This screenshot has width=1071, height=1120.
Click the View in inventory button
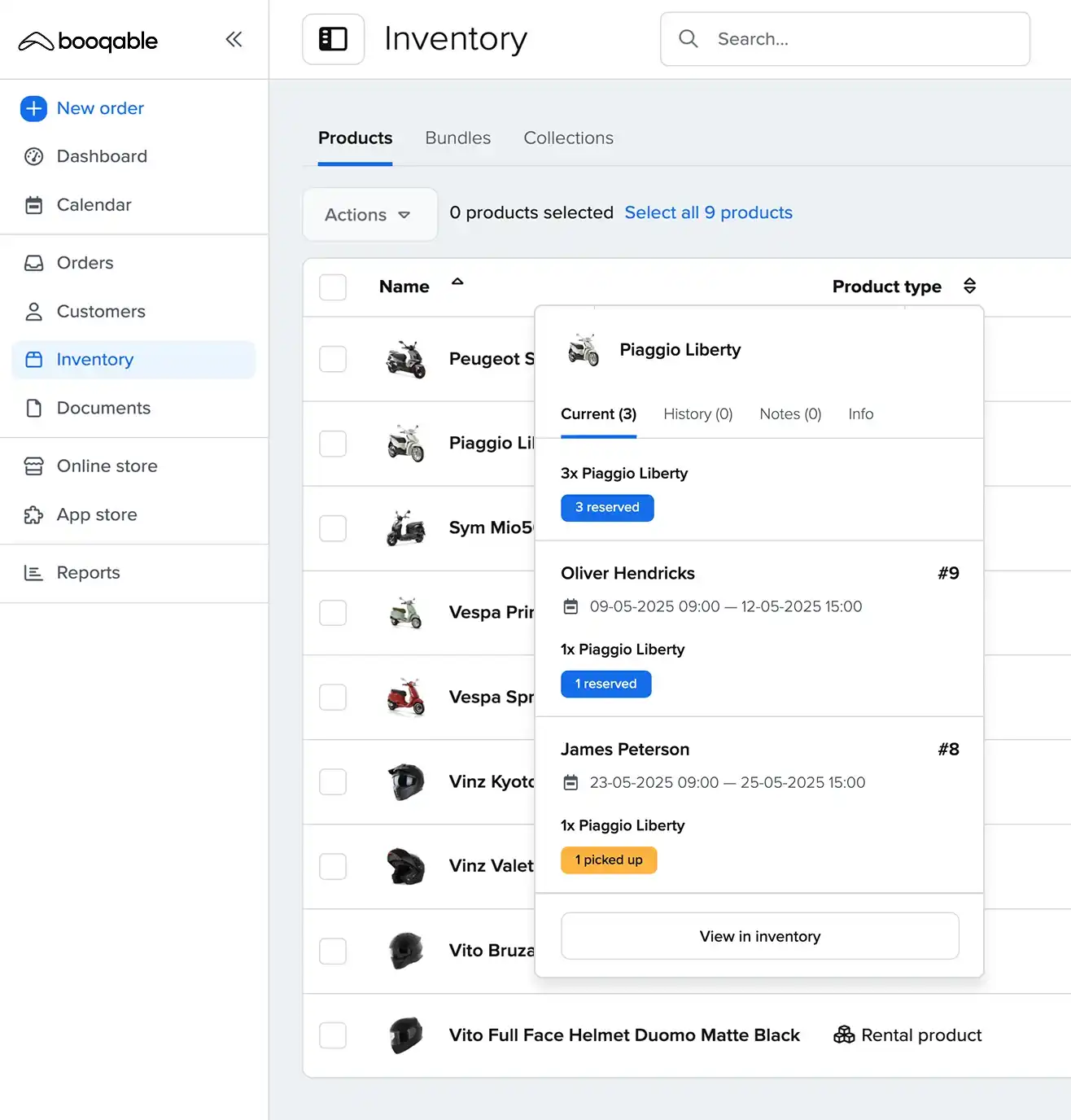759,936
